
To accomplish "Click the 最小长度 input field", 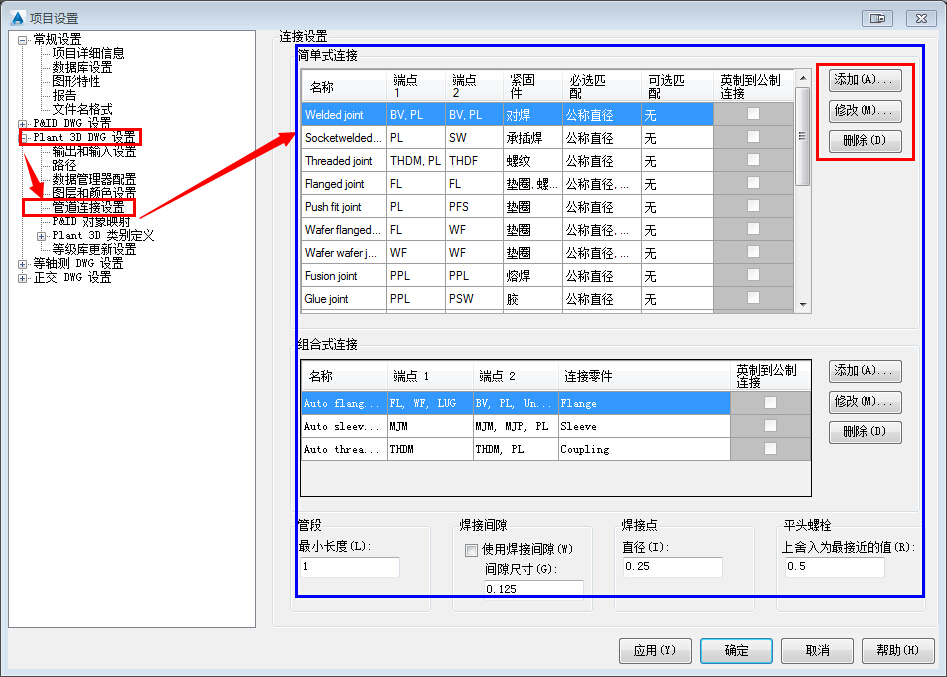I will [x=349, y=568].
